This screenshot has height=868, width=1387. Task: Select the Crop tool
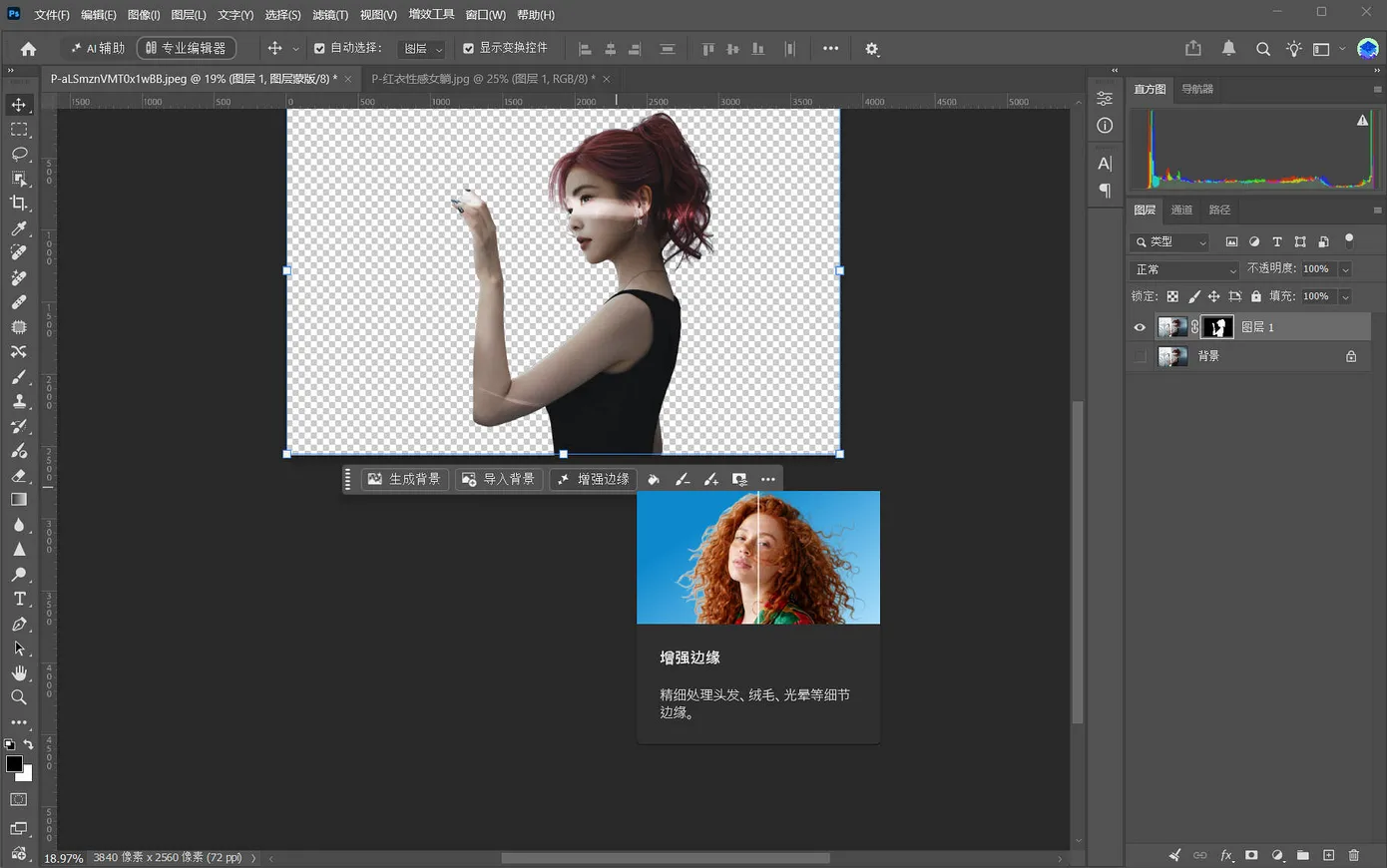coord(19,204)
